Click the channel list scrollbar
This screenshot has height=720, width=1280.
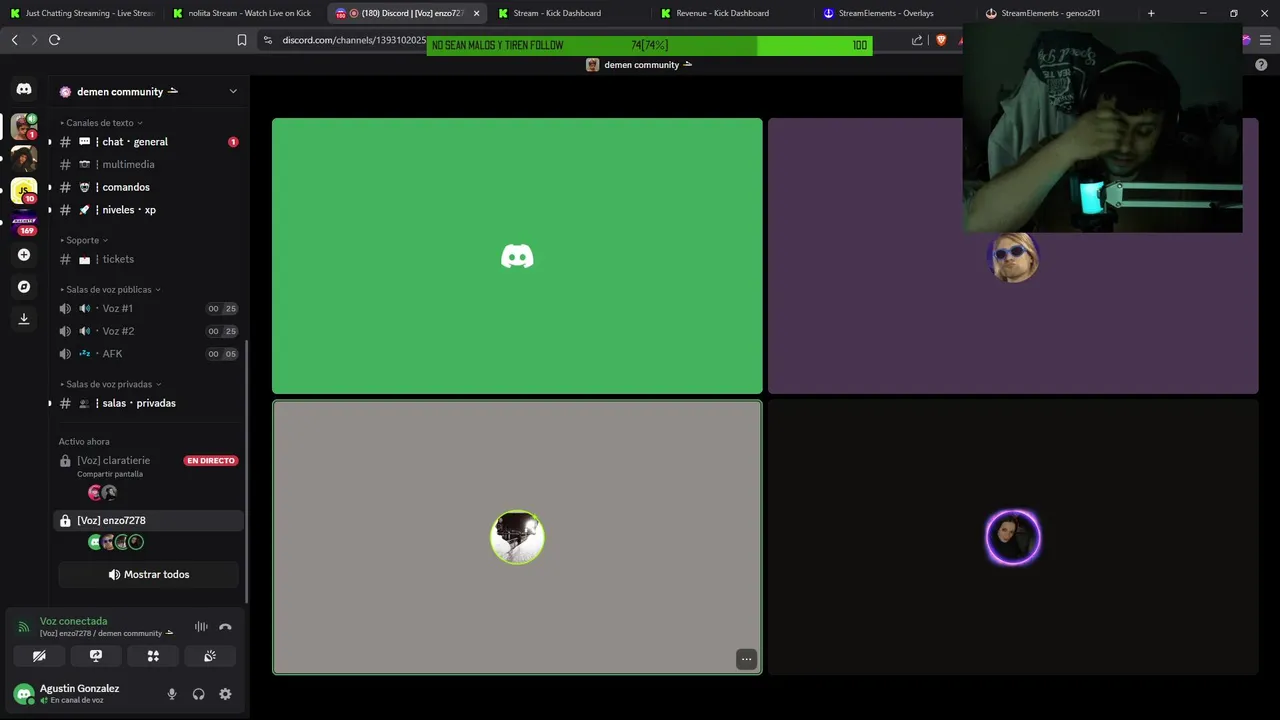[246, 470]
